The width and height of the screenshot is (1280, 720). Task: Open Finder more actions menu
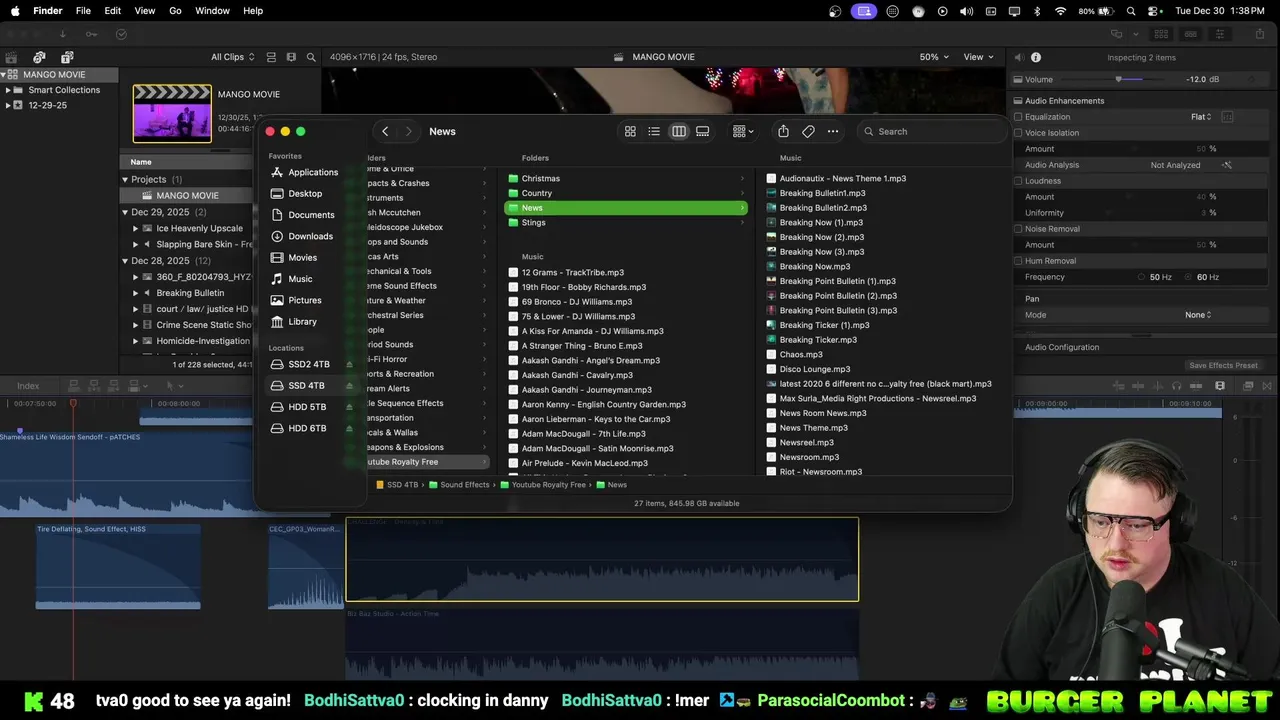(x=833, y=131)
